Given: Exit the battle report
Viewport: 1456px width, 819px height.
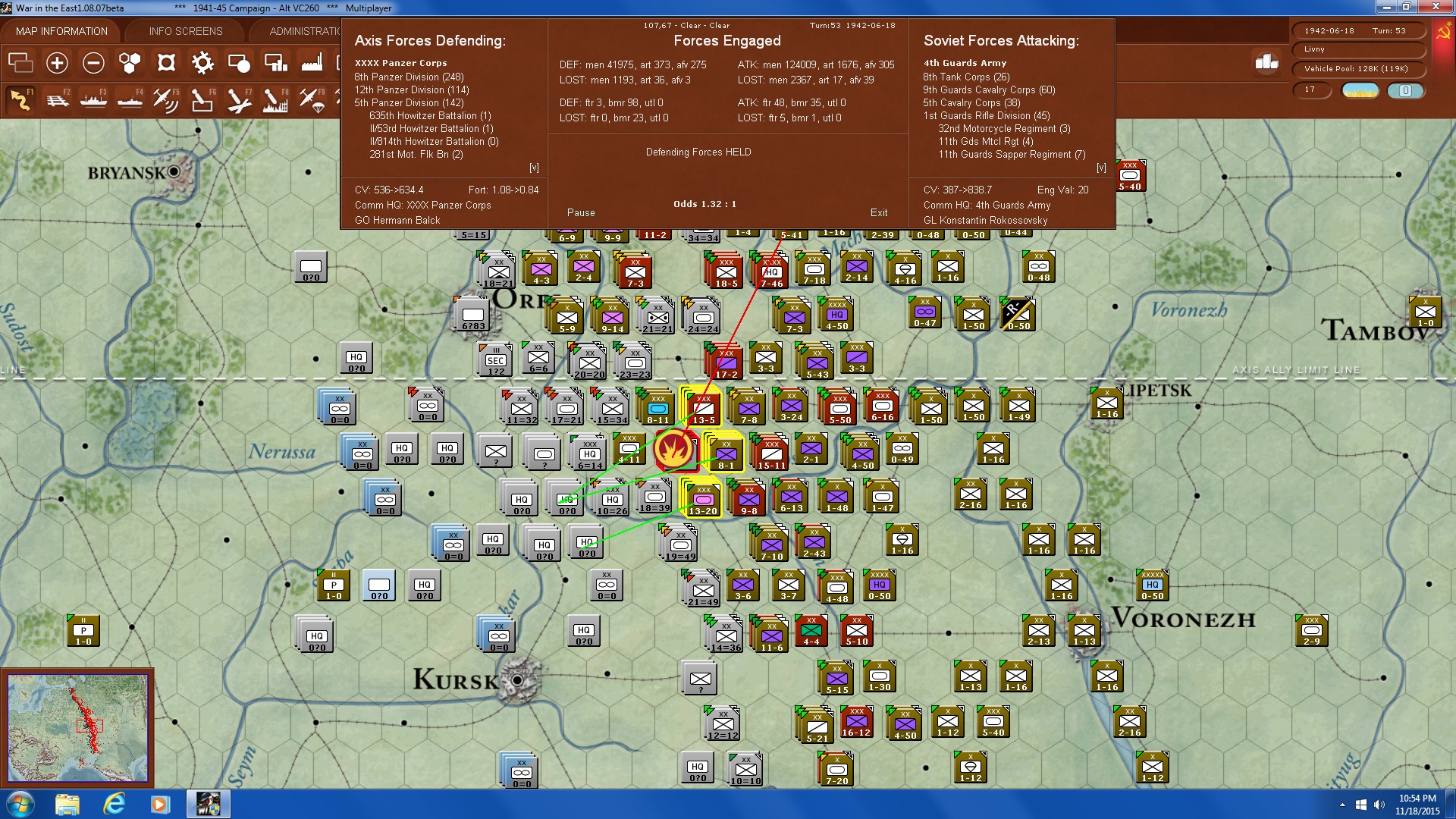Looking at the screenshot, I should pyautogui.click(x=879, y=213).
